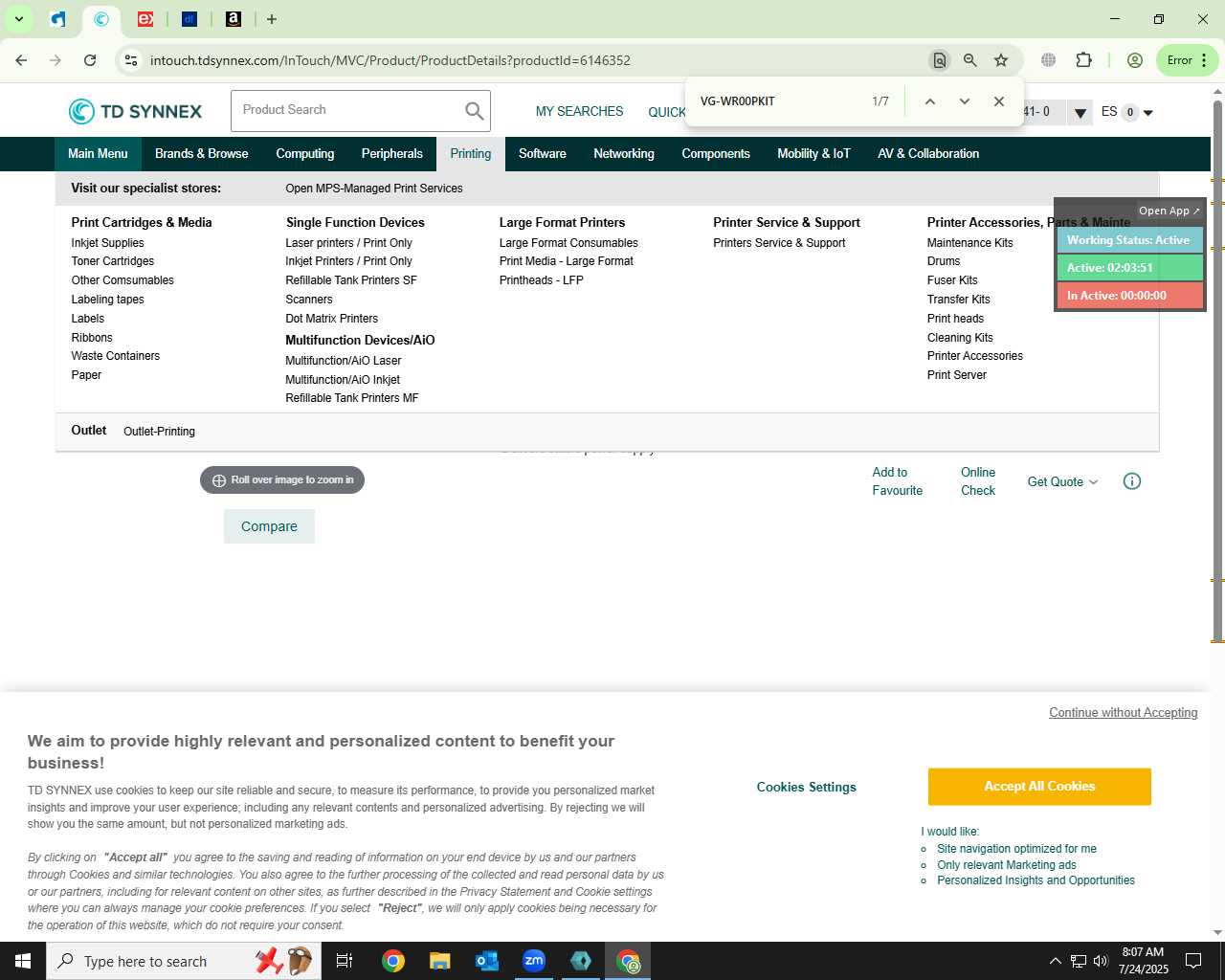Click the info circle icon next to Get Quote
Image resolution: width=1225 pixels, height=980 pixels.
tap(1131, 481)
